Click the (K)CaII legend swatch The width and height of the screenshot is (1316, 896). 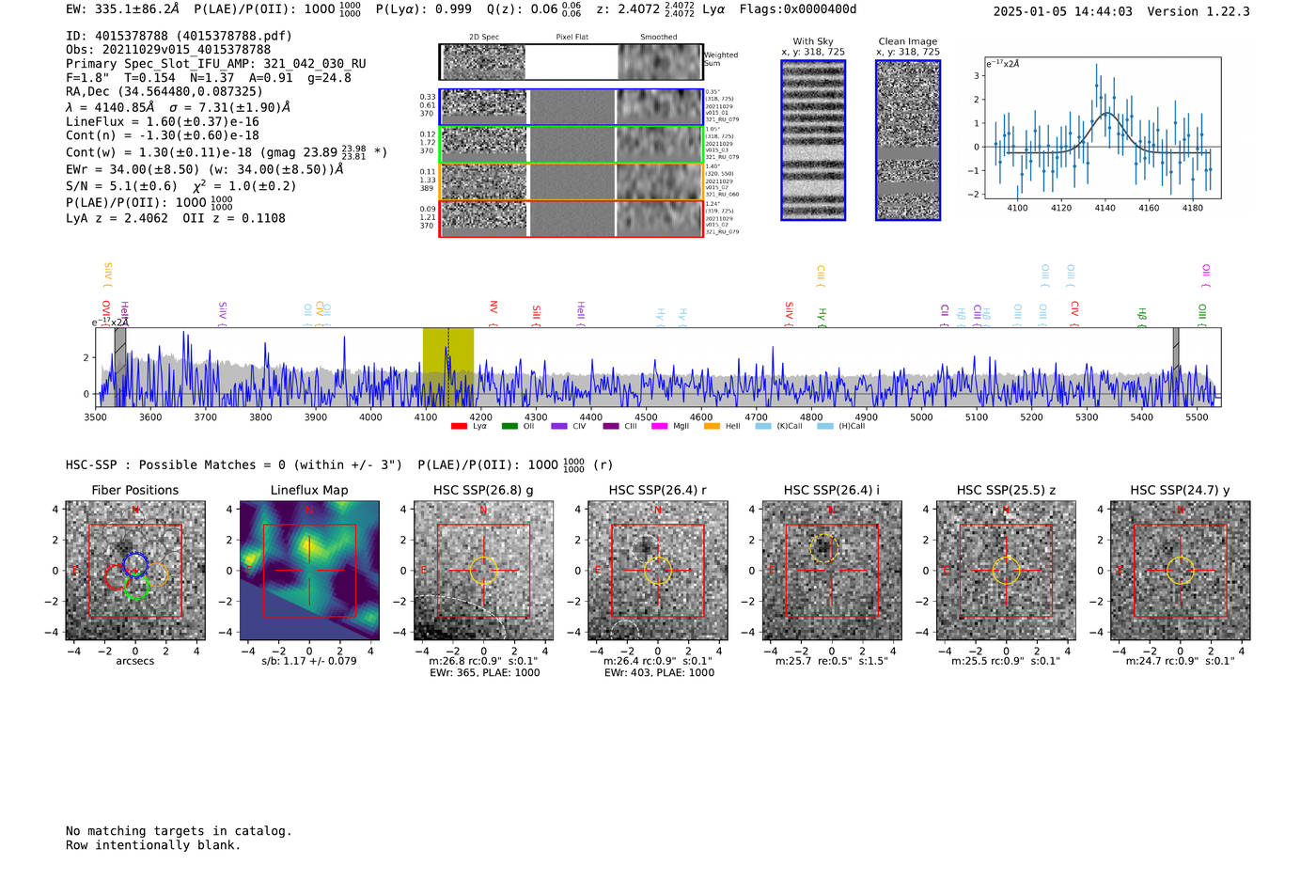click(x=762, y=426)
